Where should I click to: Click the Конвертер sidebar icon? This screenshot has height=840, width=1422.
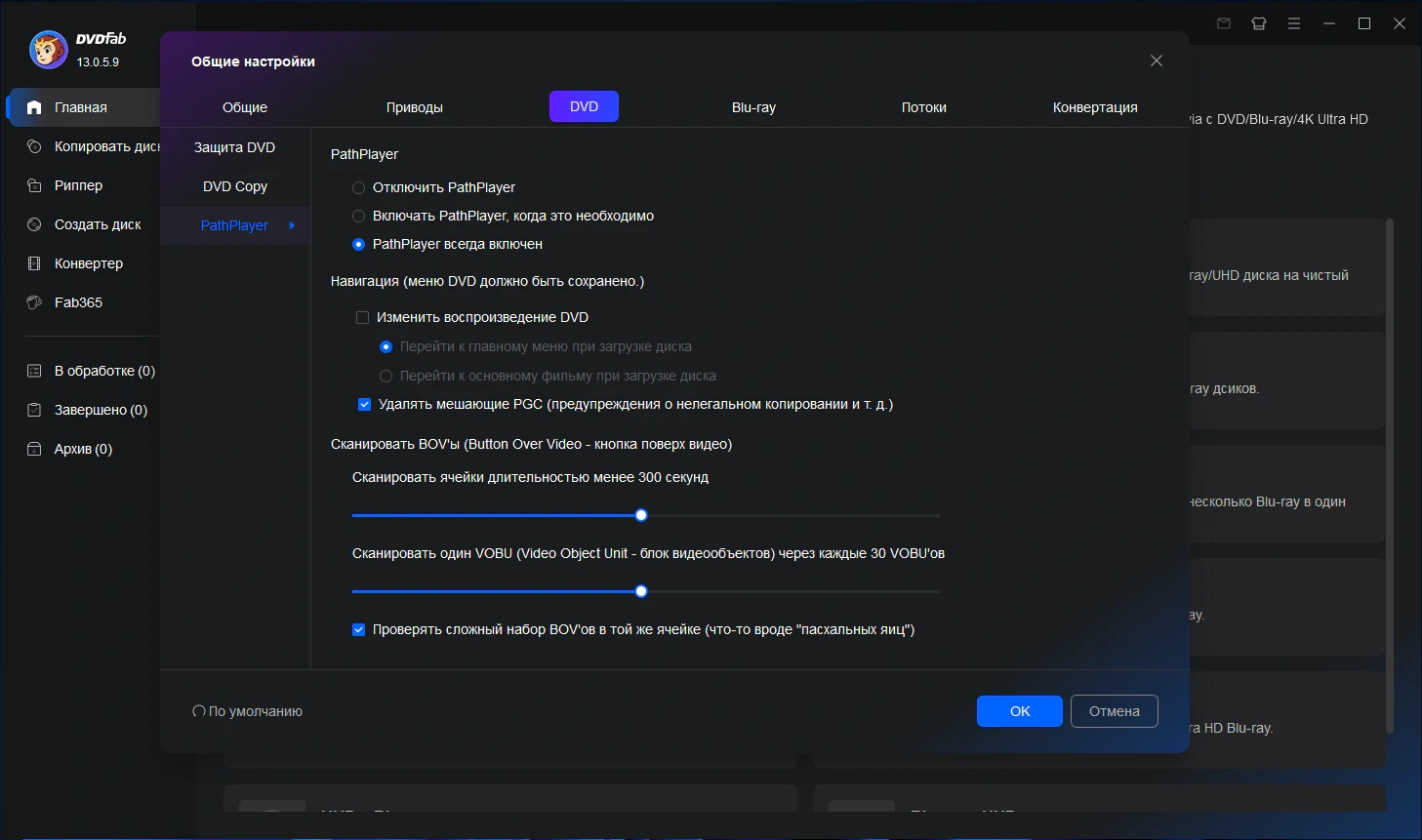point(34,263)
